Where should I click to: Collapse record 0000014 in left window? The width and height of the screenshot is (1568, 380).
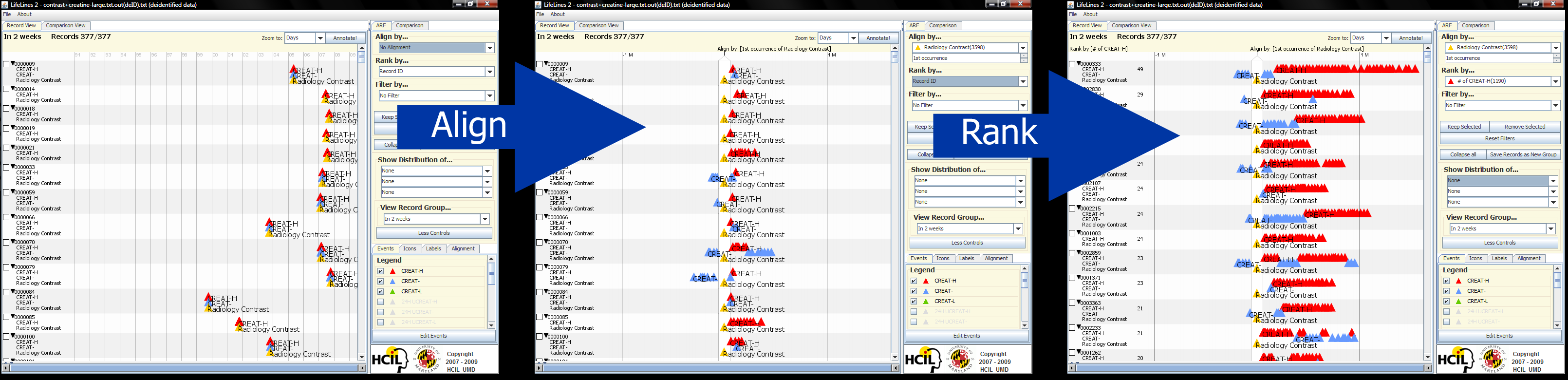tap(12, 89)
